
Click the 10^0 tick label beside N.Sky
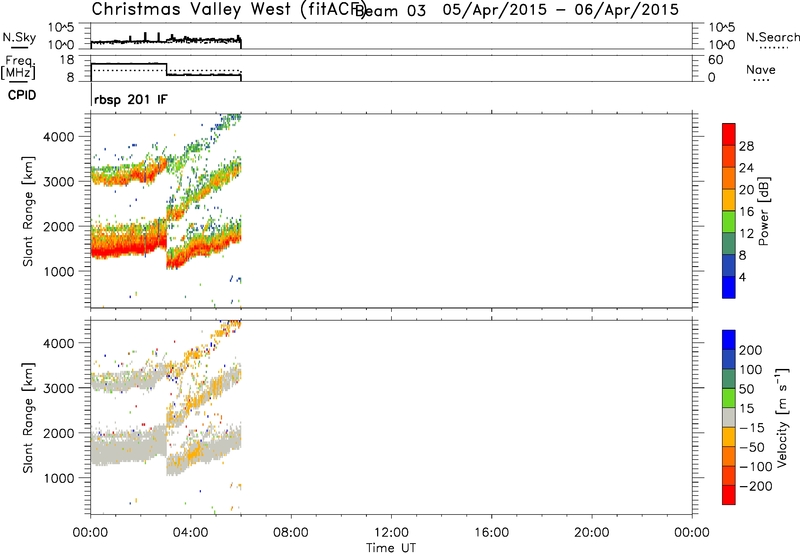[61, 45]
